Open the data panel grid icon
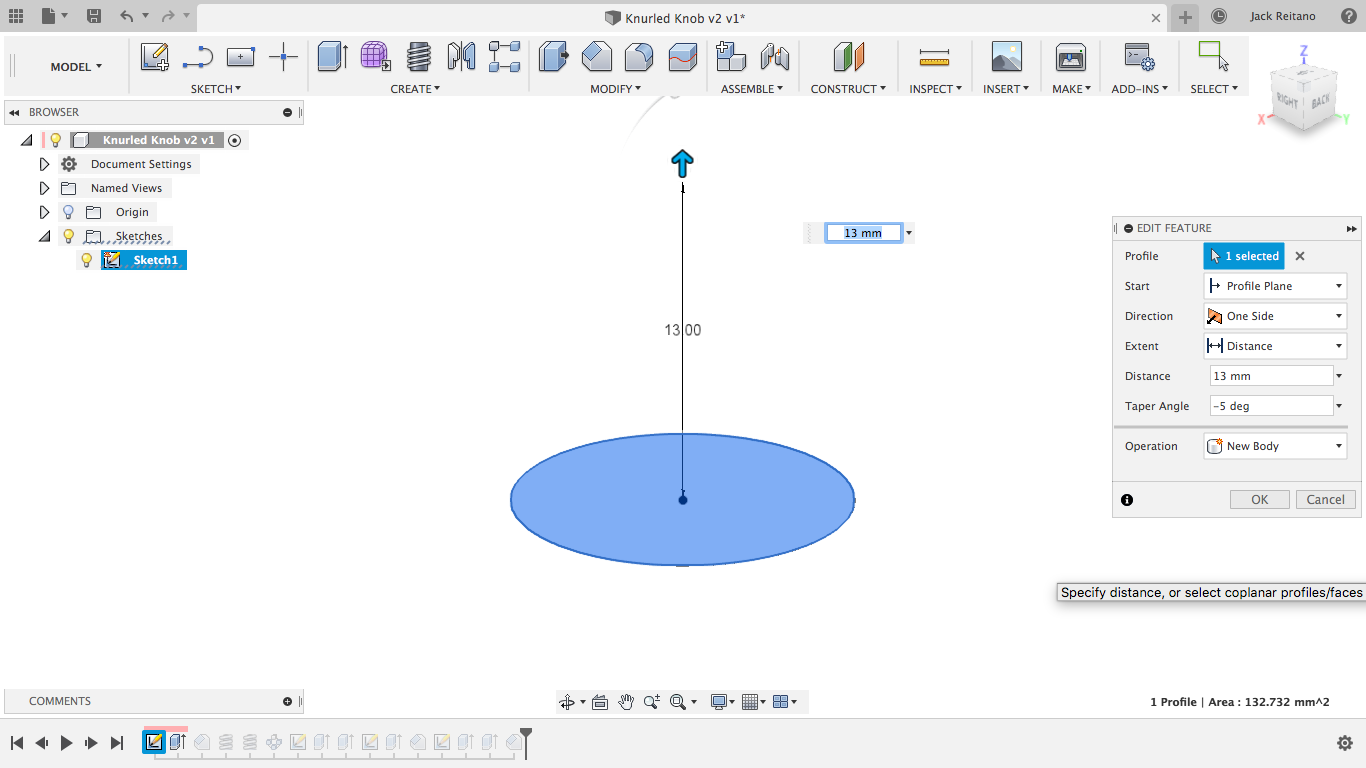Viewport: 1366px width, 768px height. [15, 16]
